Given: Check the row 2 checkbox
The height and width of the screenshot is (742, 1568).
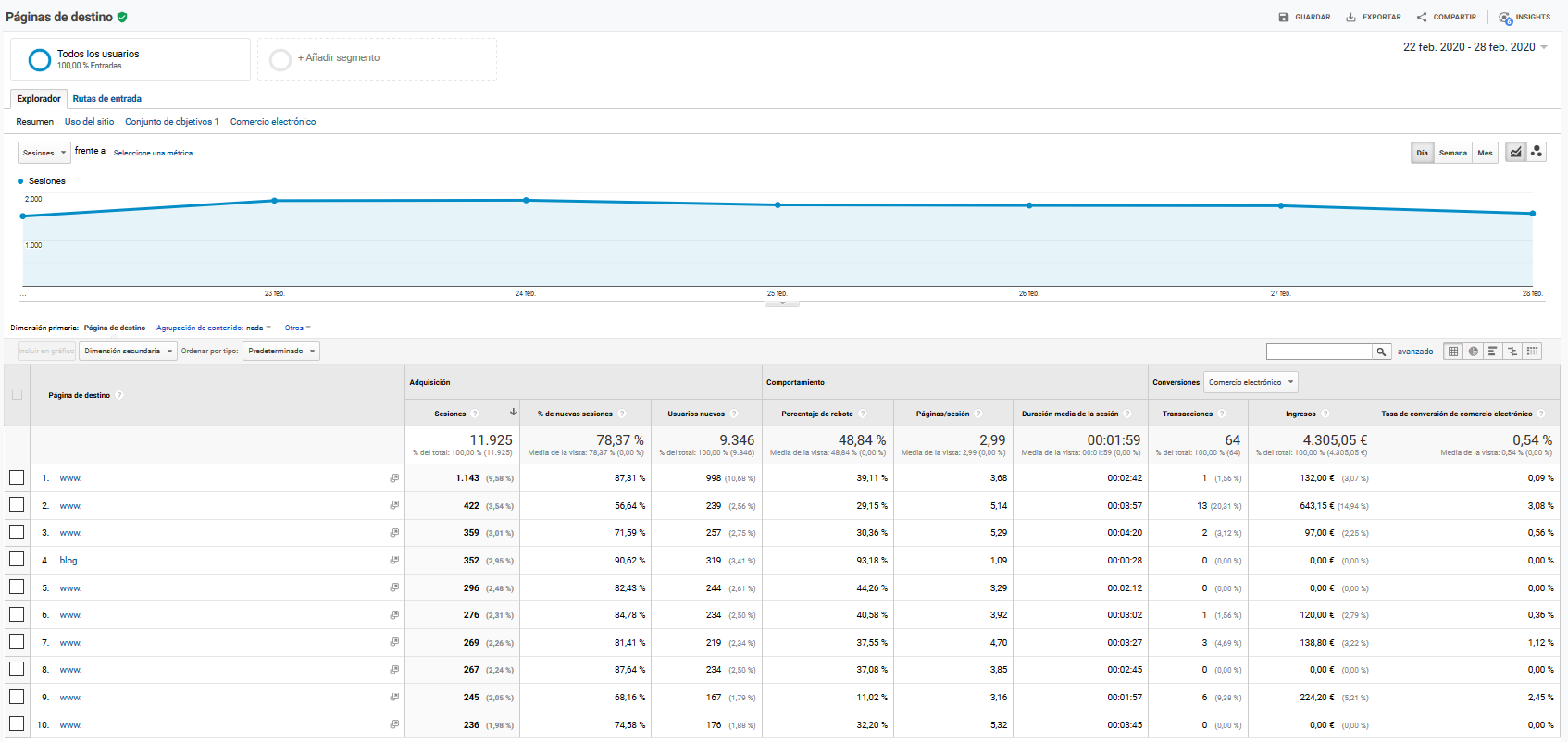Looking at the screenshot, I should [x=17, y=505].
